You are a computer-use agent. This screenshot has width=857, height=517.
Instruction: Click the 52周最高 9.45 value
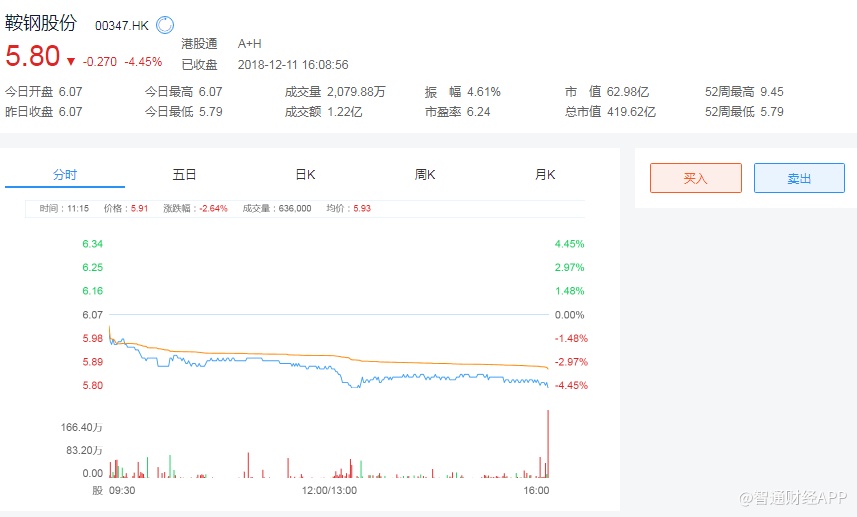tap(772, 92)
